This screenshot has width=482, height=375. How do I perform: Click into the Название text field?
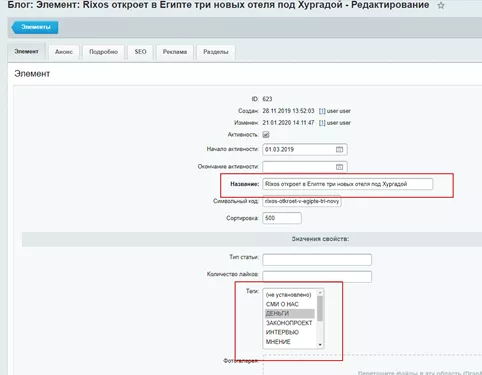point(347,184)
